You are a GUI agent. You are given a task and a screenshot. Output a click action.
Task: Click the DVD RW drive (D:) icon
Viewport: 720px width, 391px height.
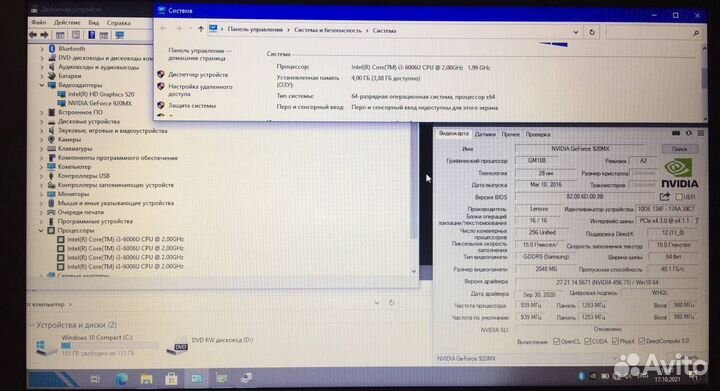[177, 347]
